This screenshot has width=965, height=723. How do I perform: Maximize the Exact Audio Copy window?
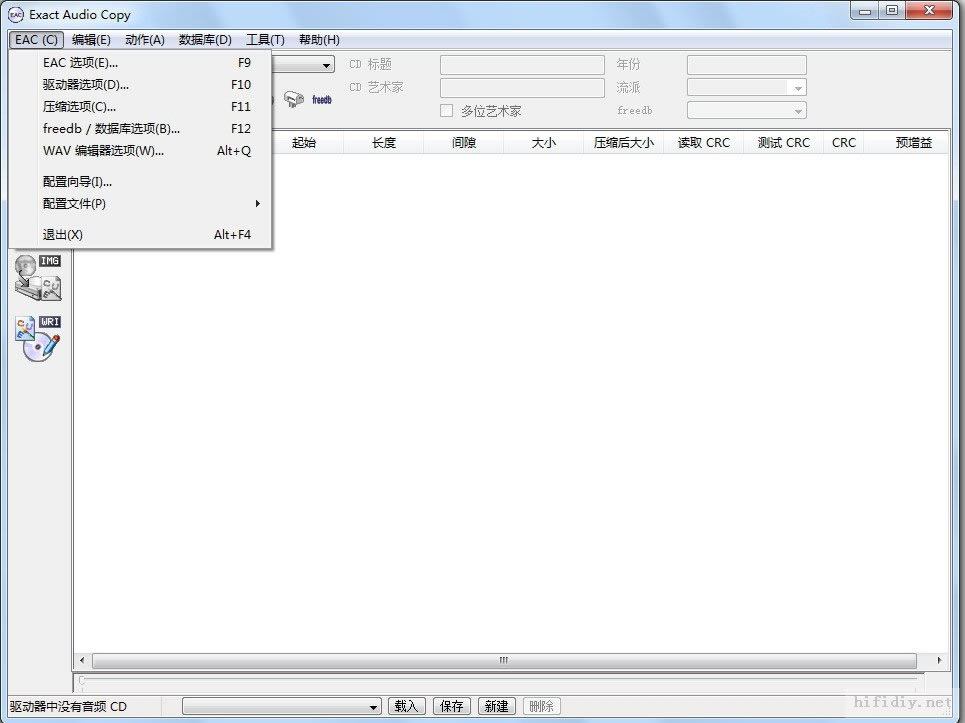[x=892, y=11]
